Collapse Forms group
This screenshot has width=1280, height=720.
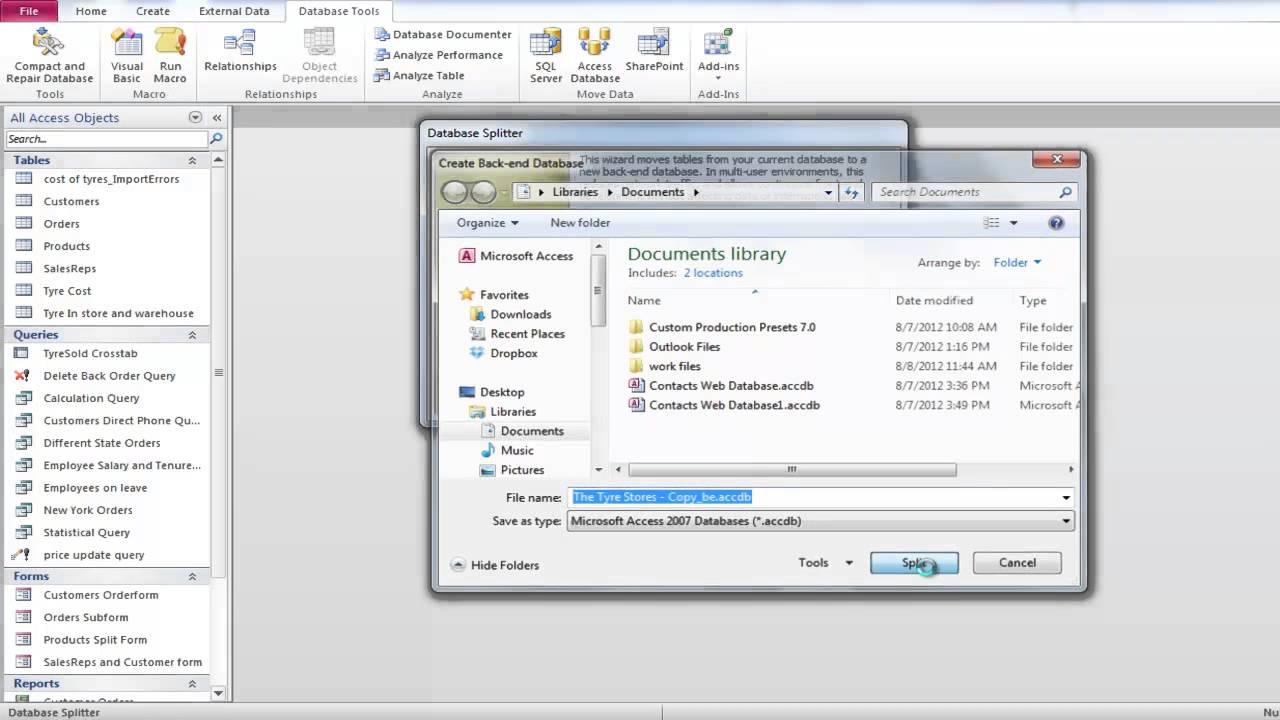tap(192, 576)
